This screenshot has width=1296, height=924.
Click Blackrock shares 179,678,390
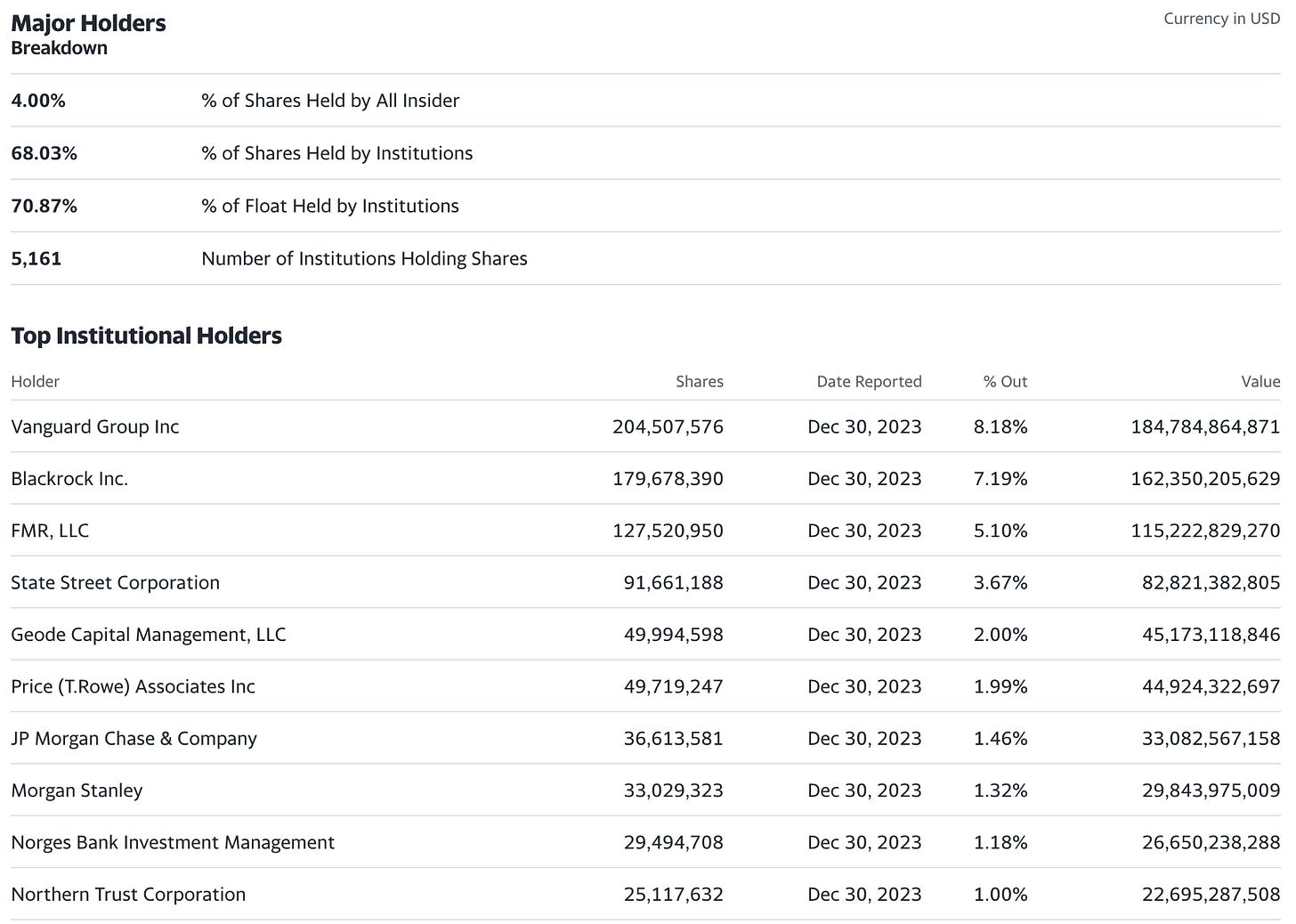tap(668, 479)
